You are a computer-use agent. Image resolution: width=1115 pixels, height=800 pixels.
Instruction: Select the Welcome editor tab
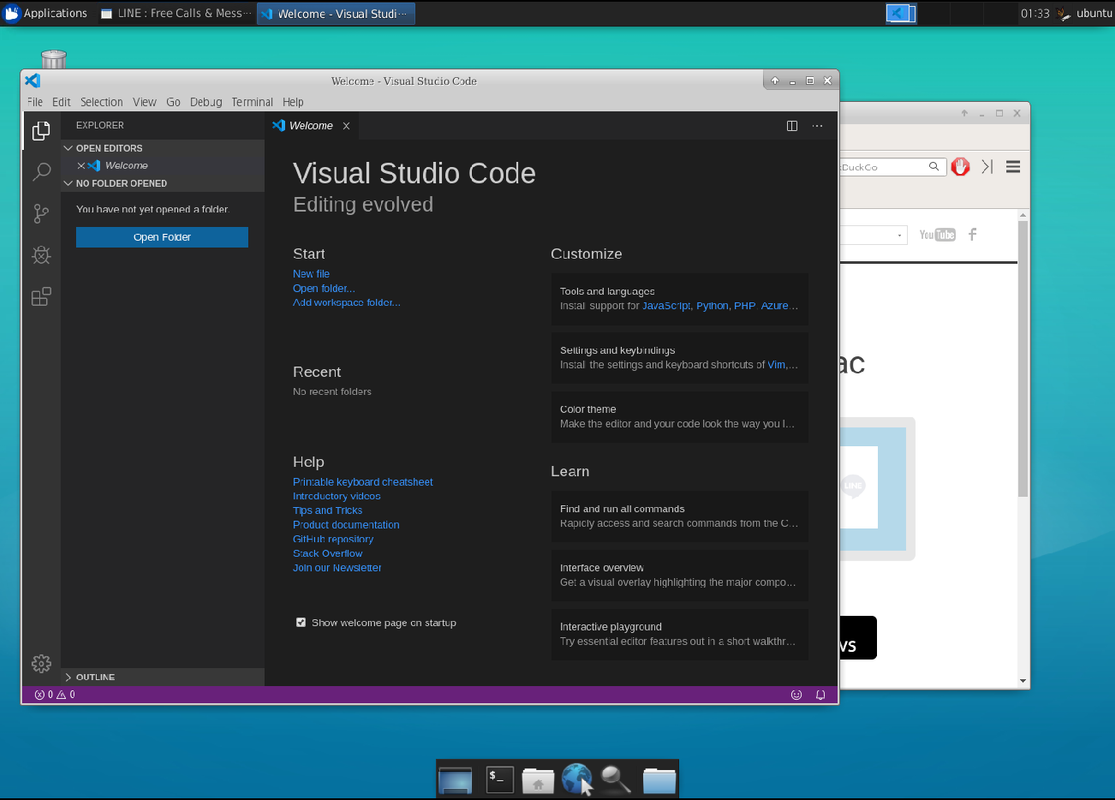tap(311, 126)
